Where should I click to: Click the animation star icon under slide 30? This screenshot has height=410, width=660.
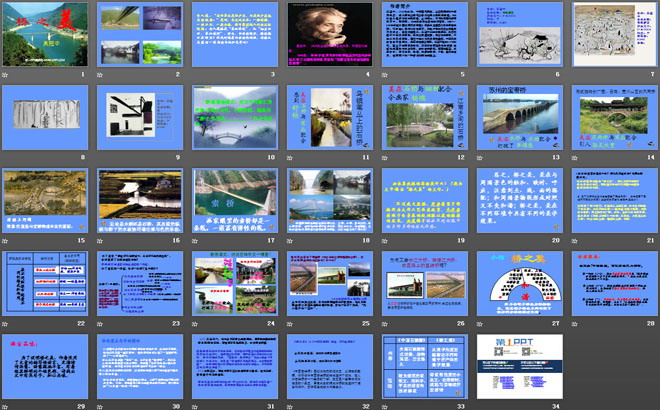point(100,407)
